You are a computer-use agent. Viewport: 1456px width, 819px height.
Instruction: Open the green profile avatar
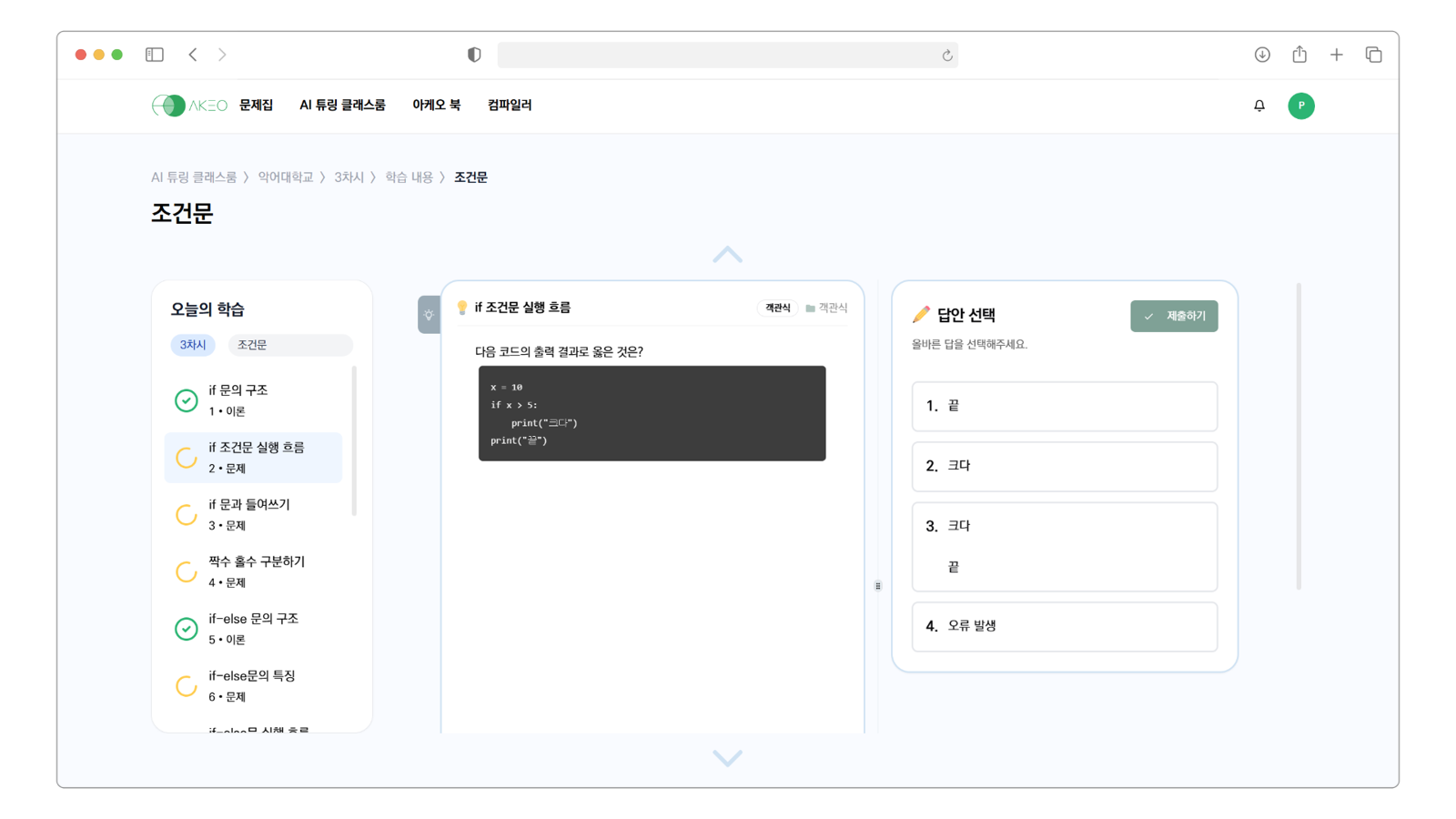point(1300,106)
